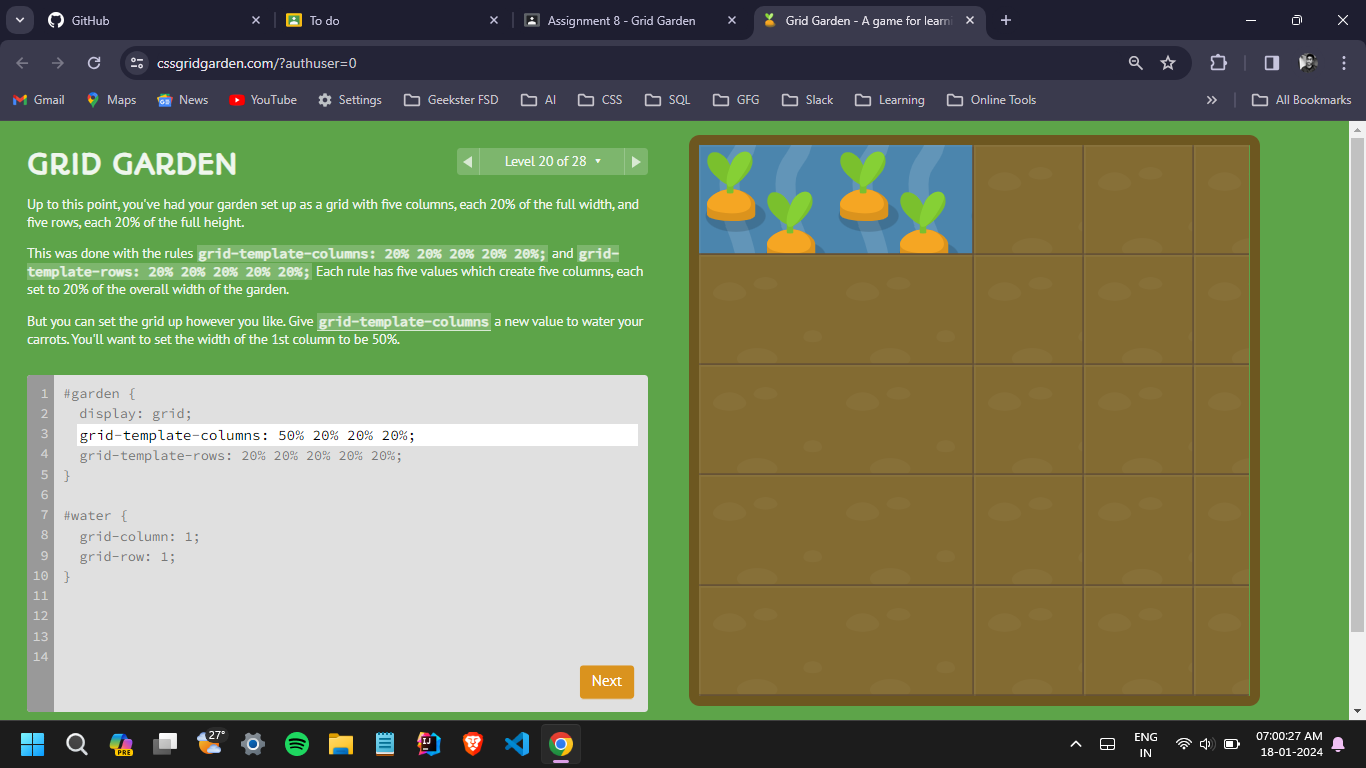Open Spotify from the taskbar
Image resolution: width=1366 pixels, height=768 pixels.
[297, 744]
